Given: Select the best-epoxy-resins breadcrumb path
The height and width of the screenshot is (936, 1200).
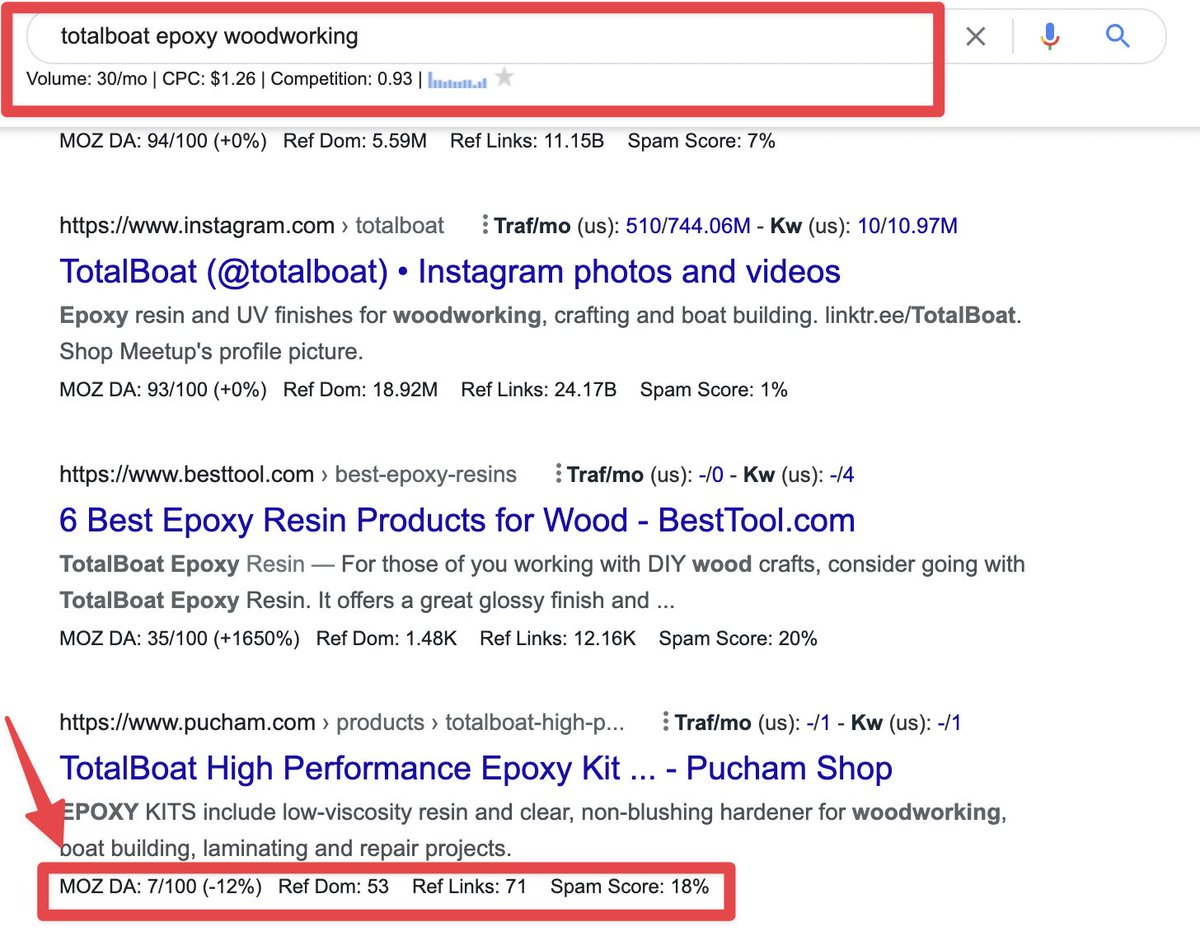Looking at the screenshot, I should pos(426,474).
